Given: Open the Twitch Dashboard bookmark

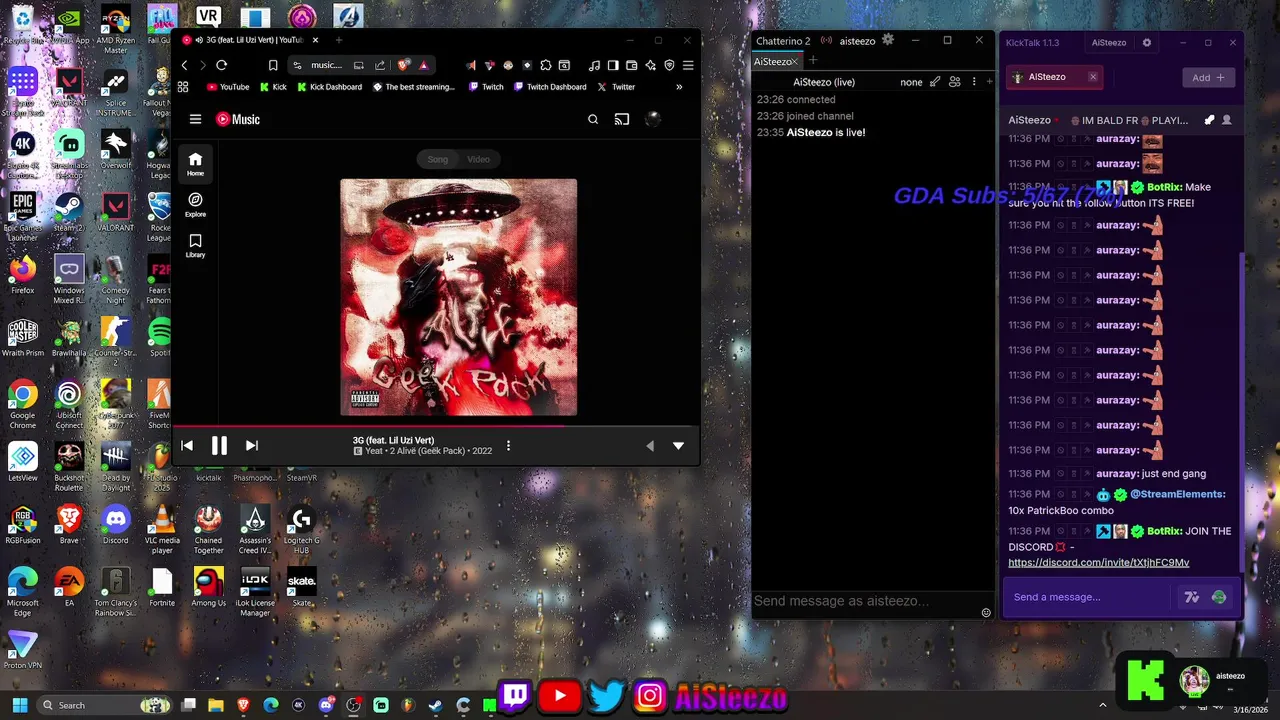Looking at the screenshot, I should (x=550, y=87).
